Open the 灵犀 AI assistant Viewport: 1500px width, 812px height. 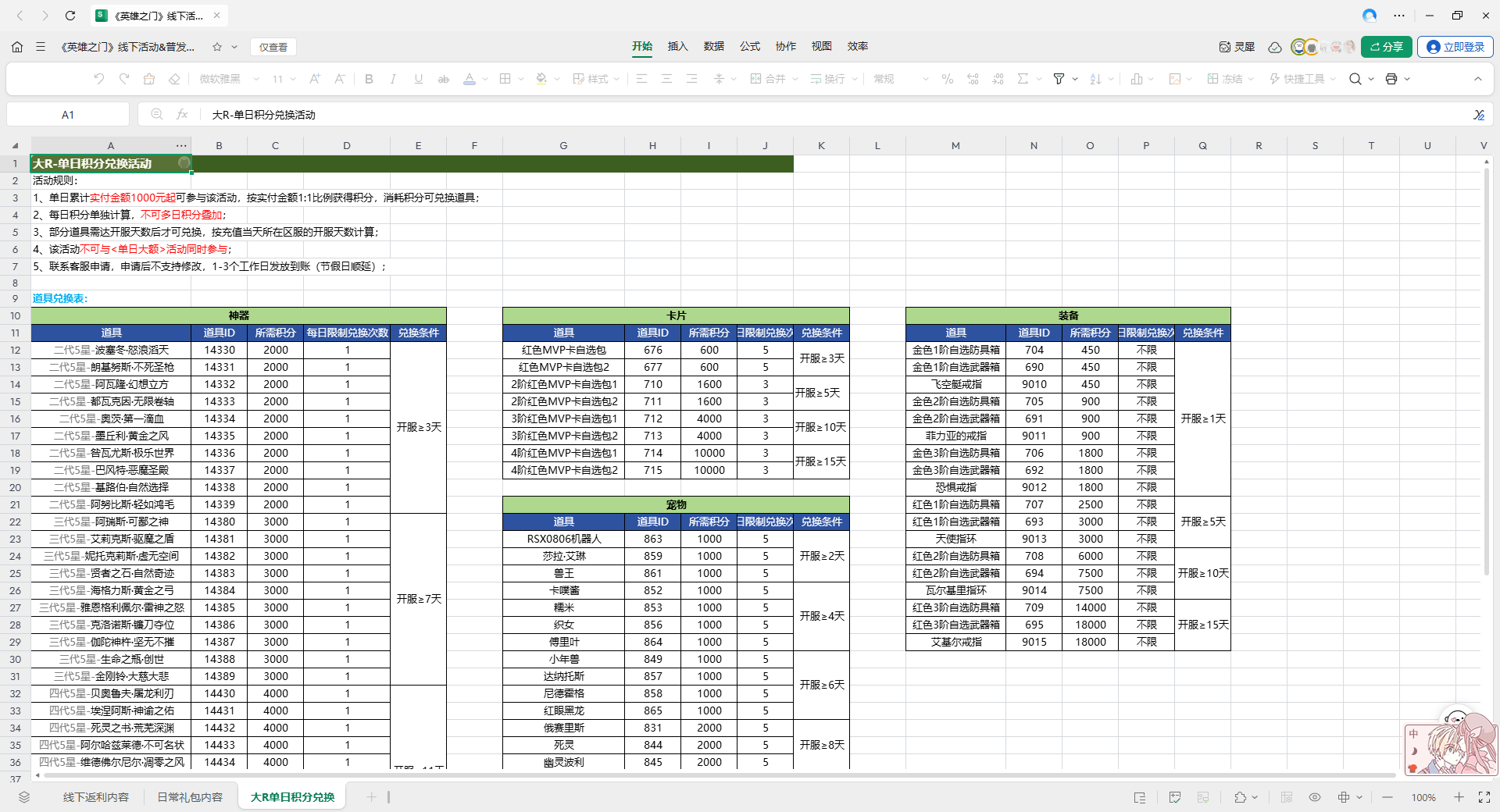click(1237, 47)
